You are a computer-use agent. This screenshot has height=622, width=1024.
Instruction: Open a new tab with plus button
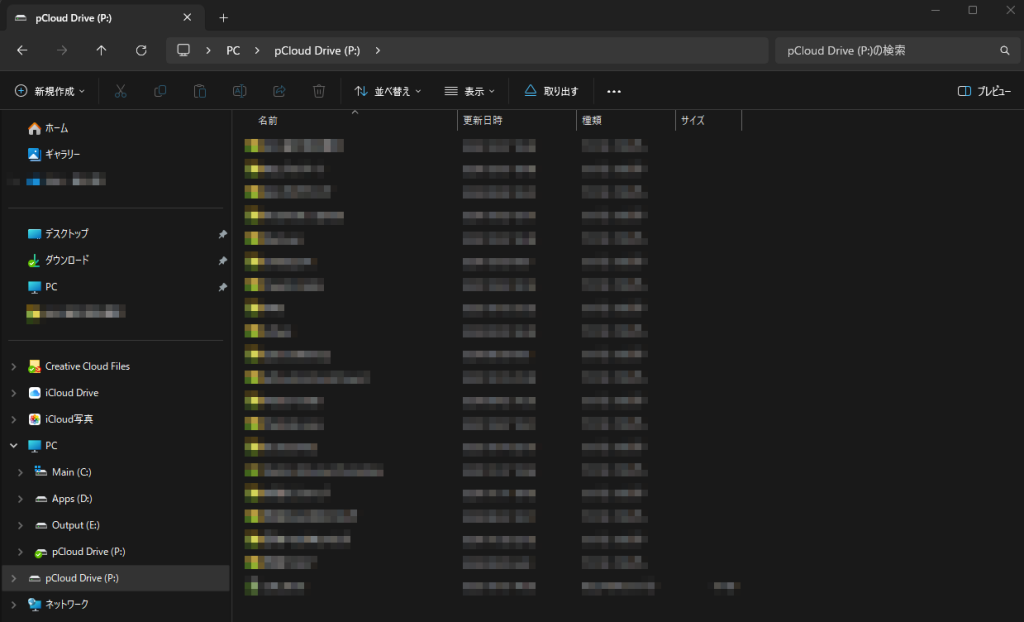click(223, 18)
